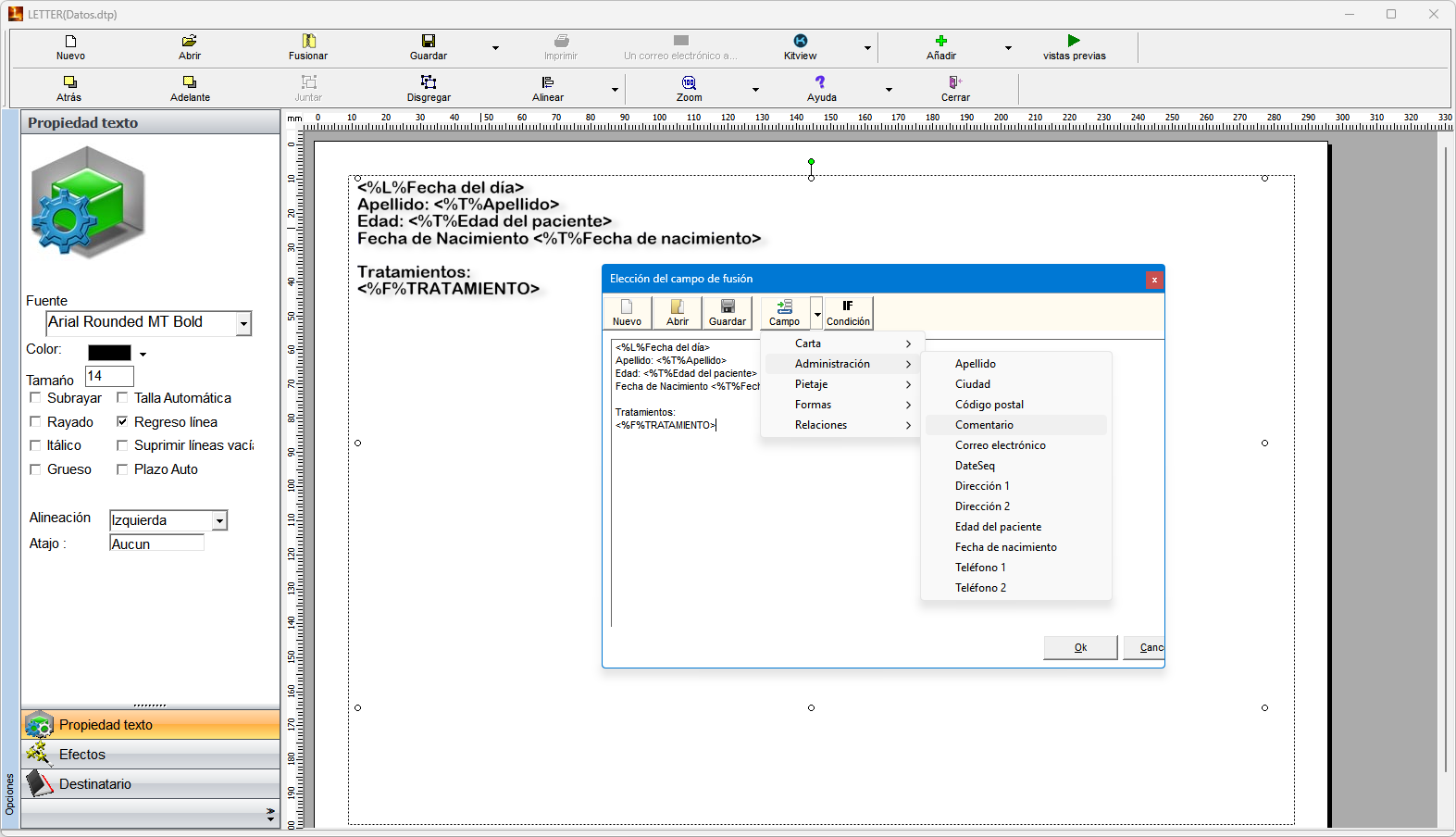Click the Añadir plus icon
This screenshot has height=837, width=1456.
pyautogui.click(x=941, y=41)
